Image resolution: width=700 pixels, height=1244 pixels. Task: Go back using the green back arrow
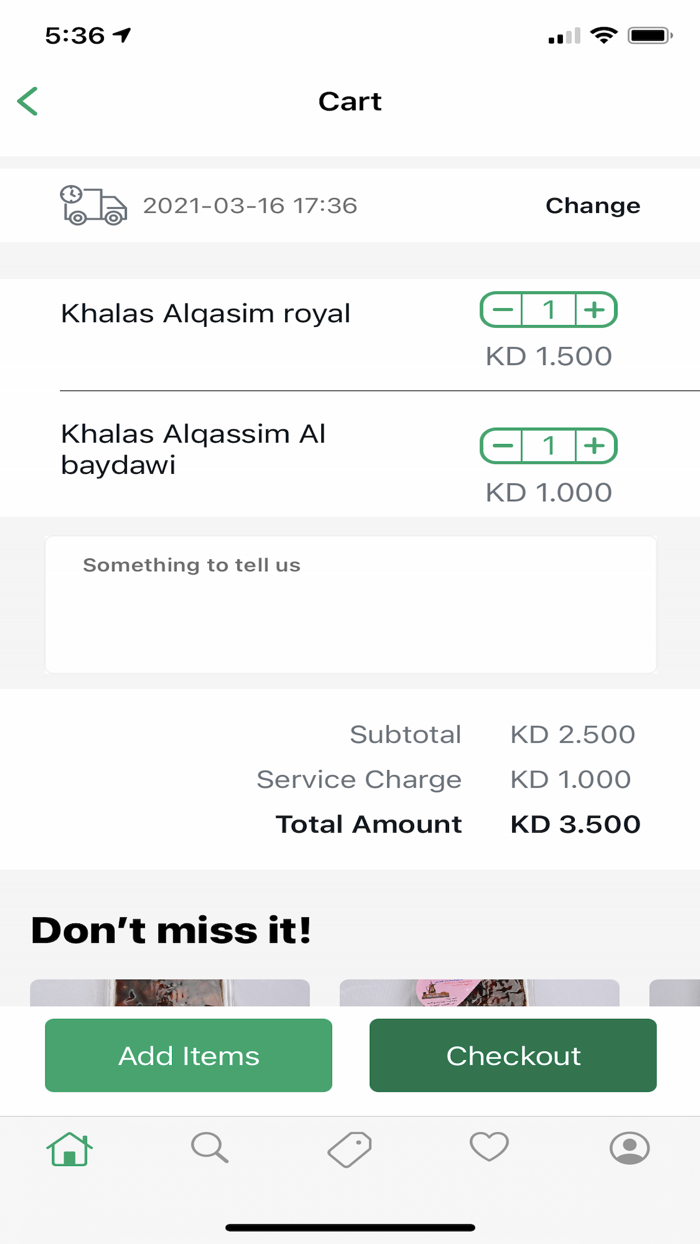pos(27,100)
